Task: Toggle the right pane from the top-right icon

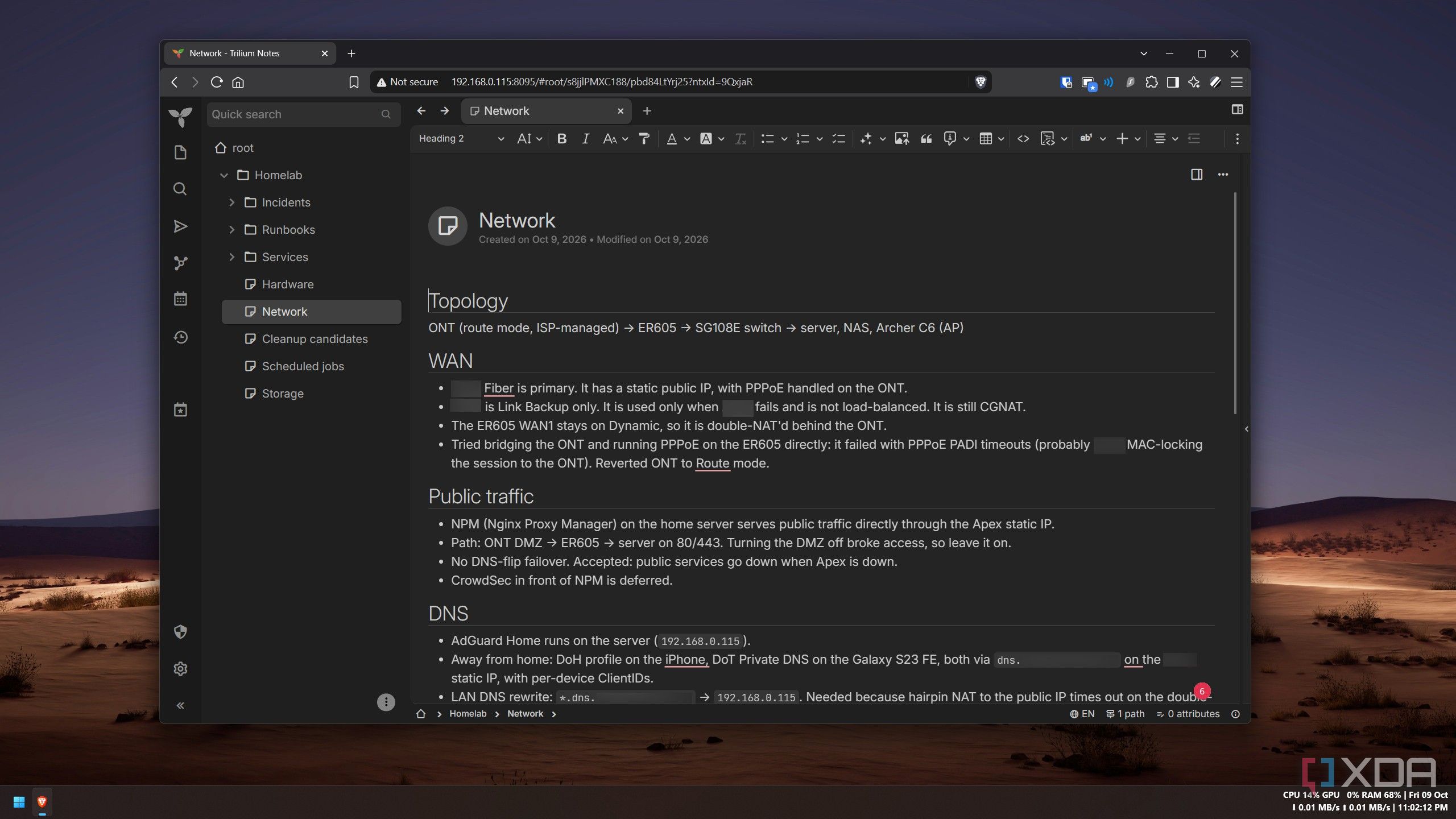Action: click(x=1237, y=110)
